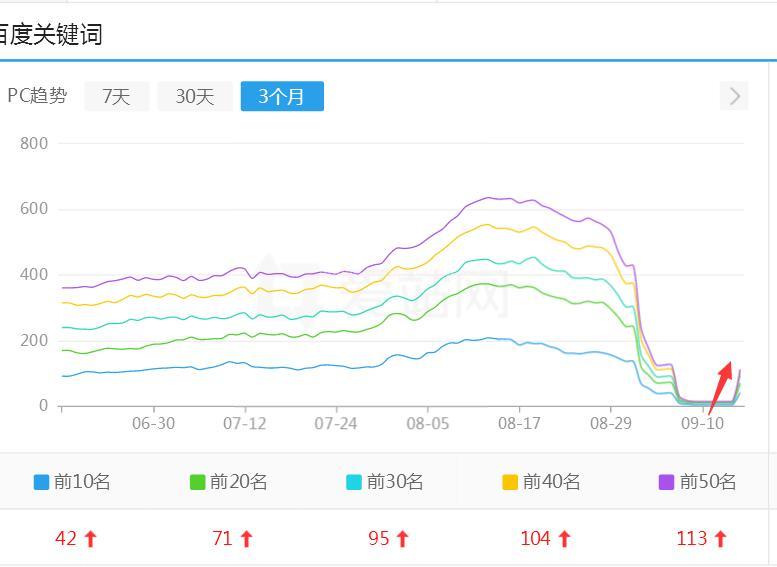This screenshot has width=777, height=567.
Task: Click the red up arrow beside 104
Action: pos(563,539)
